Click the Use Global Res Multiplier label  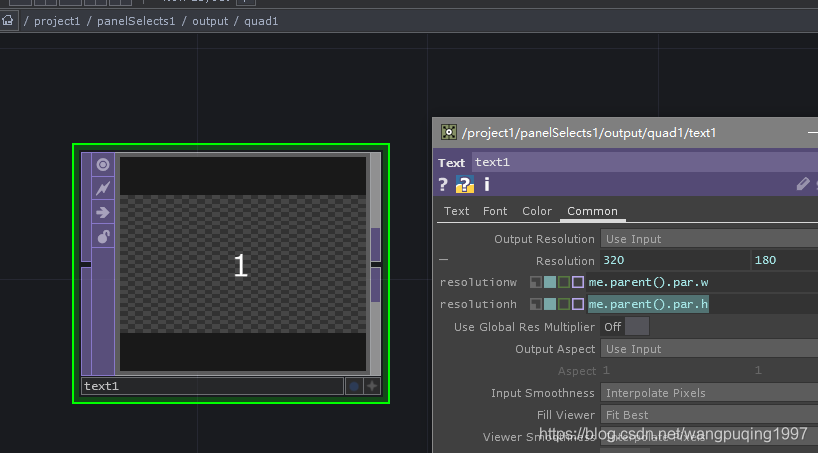524,327
